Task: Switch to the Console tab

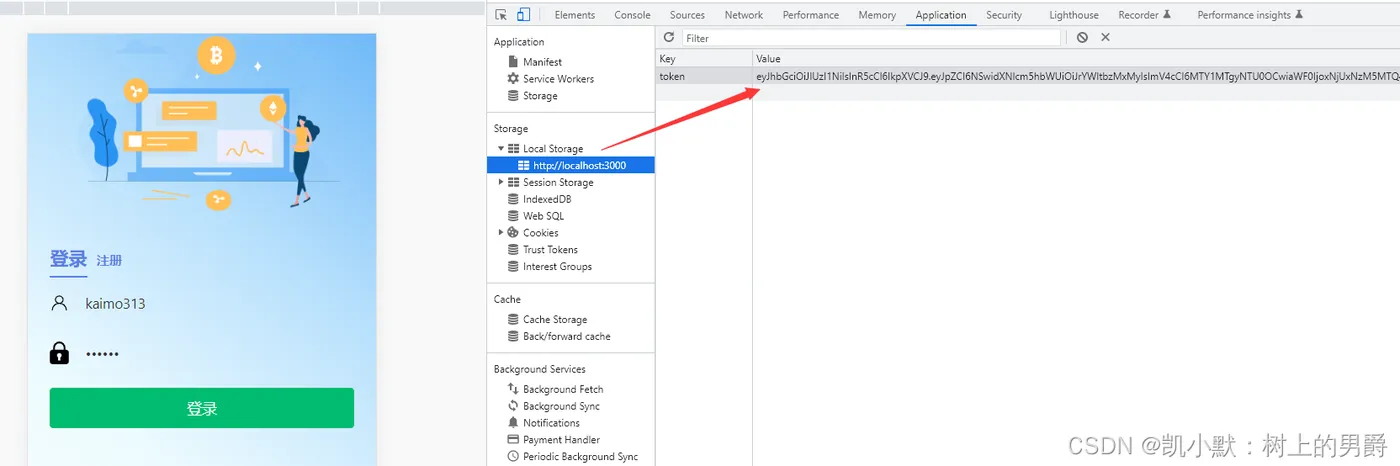Action: coord(632,15)
